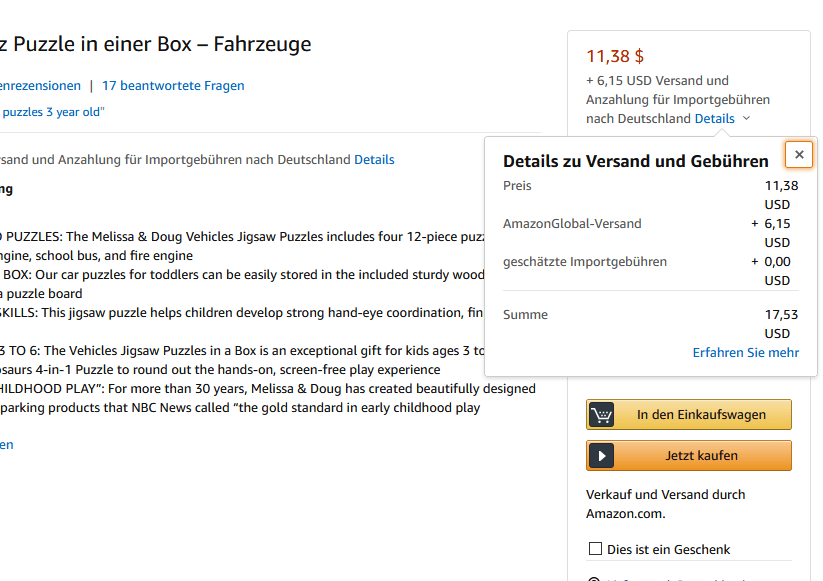Click 'Erfahren Sie mehr' in the popover
The height and width of the screenshot is (581, 823).
pos(745,353)
